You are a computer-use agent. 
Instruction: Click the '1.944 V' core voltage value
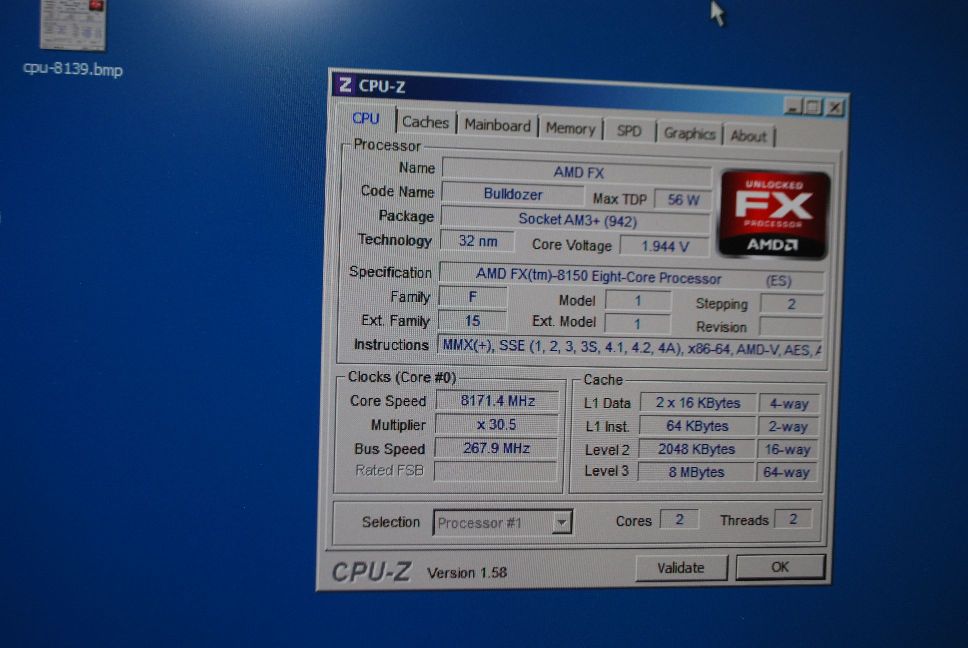(x=664, y=246)
